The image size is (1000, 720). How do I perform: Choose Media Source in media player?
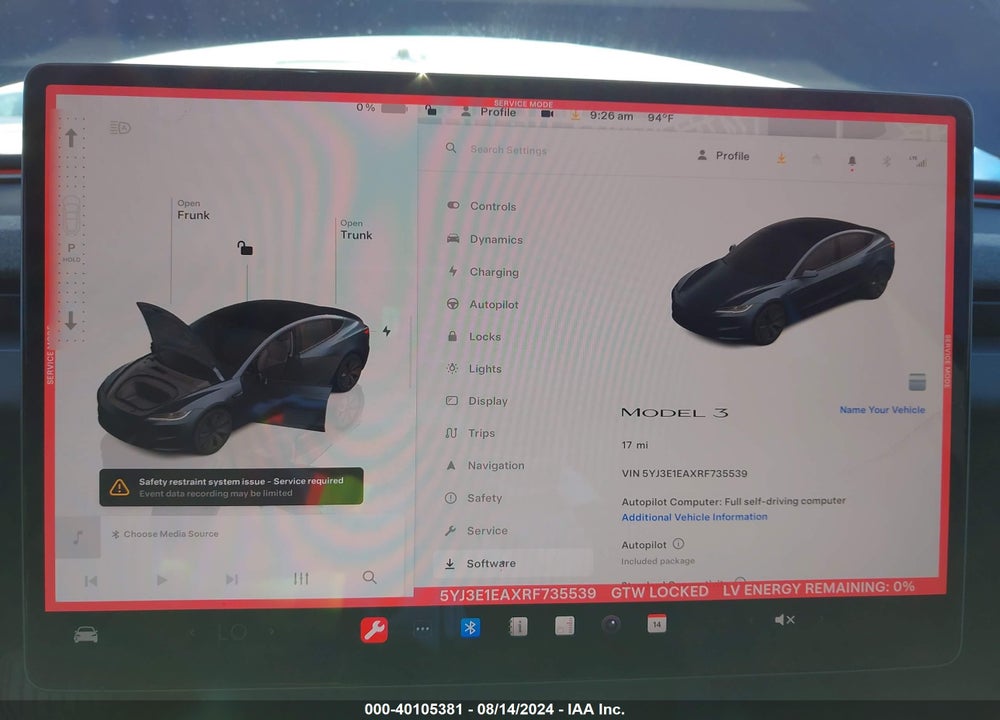165,534
